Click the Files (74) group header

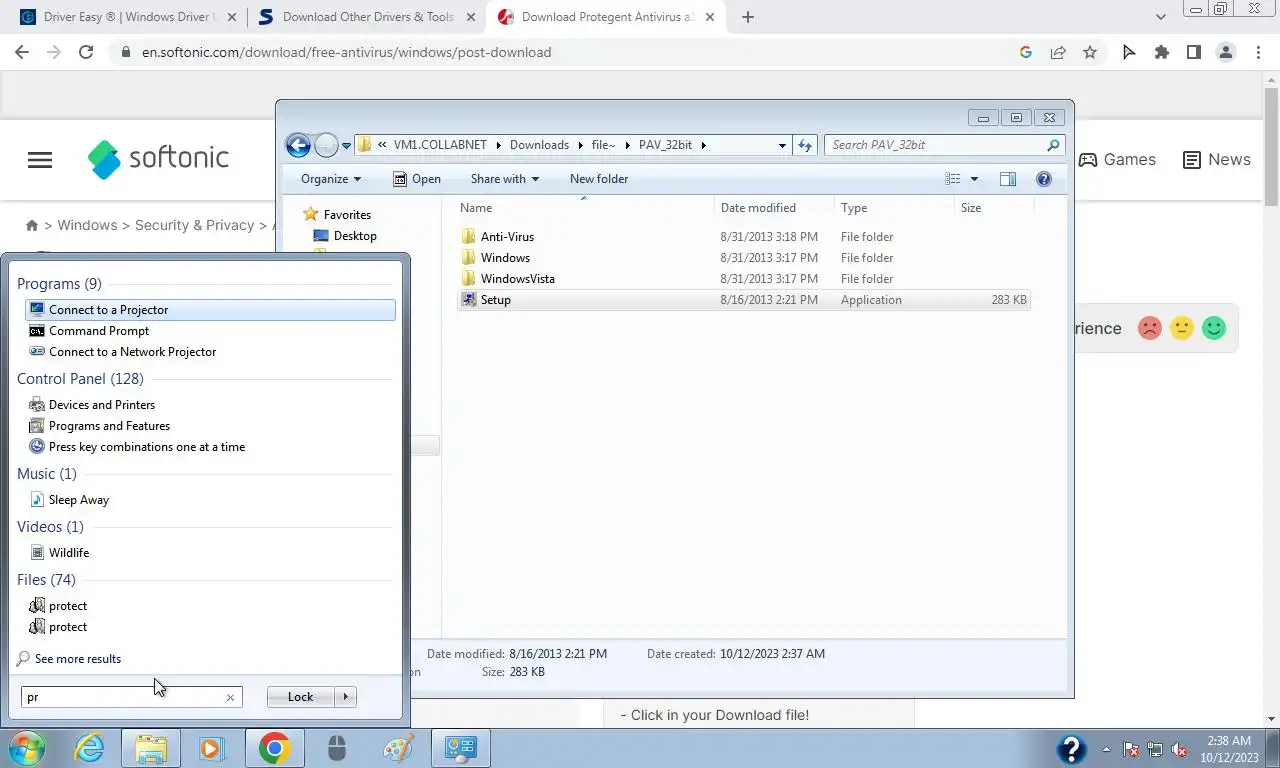pyautogui.click(x=46, y=580)
